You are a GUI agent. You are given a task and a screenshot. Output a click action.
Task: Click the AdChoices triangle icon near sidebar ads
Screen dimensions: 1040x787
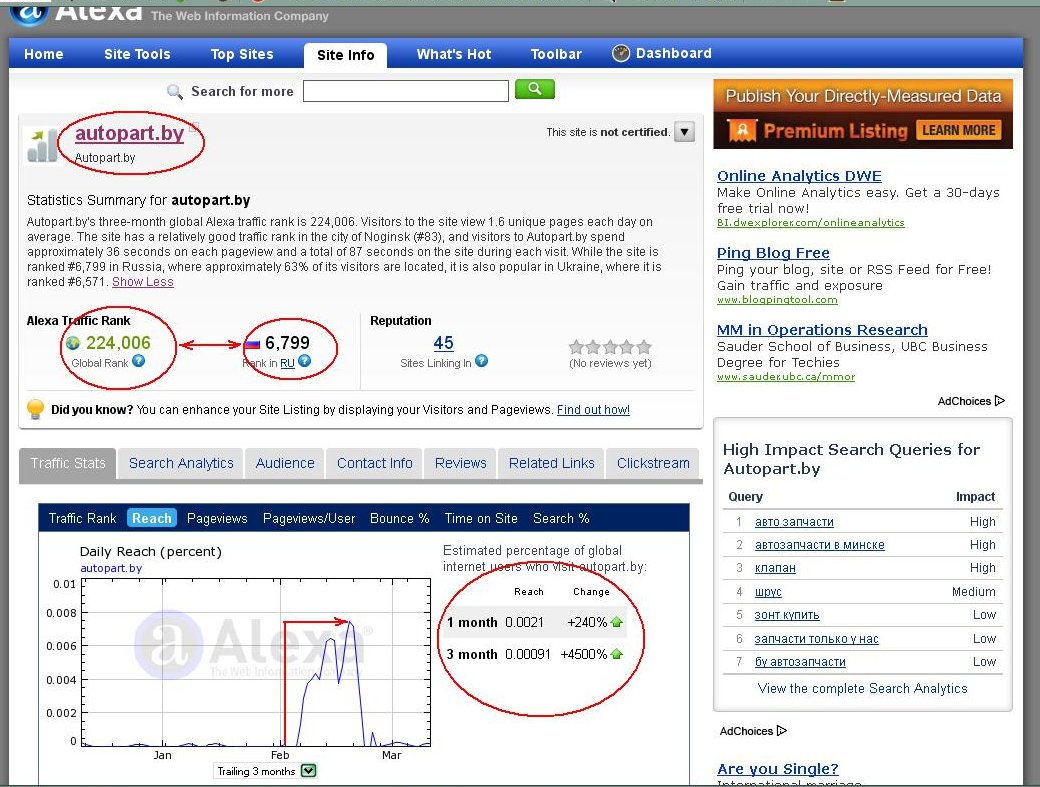[1000, 401]
